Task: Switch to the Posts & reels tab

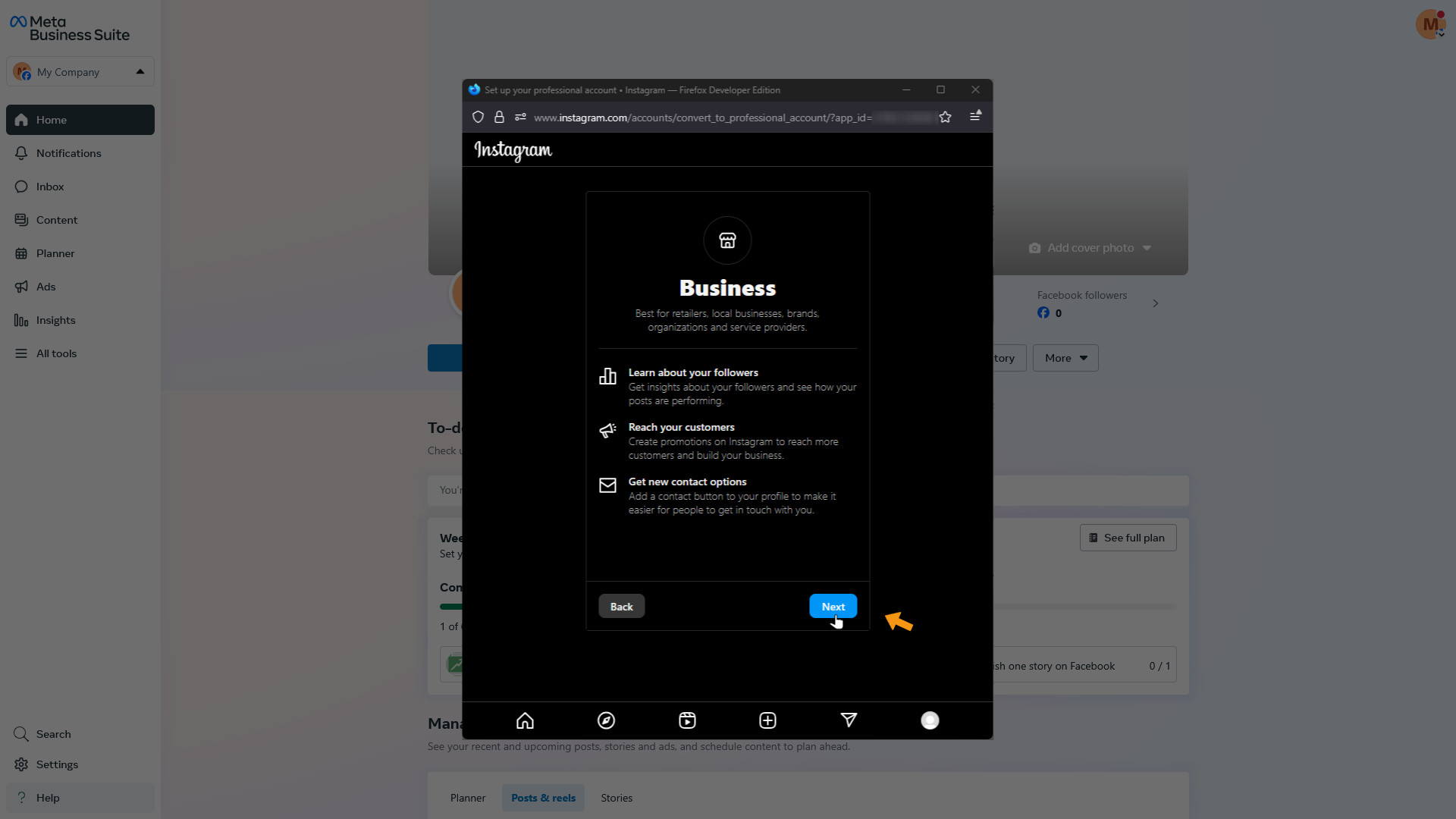Action: [x=543, y=798]
